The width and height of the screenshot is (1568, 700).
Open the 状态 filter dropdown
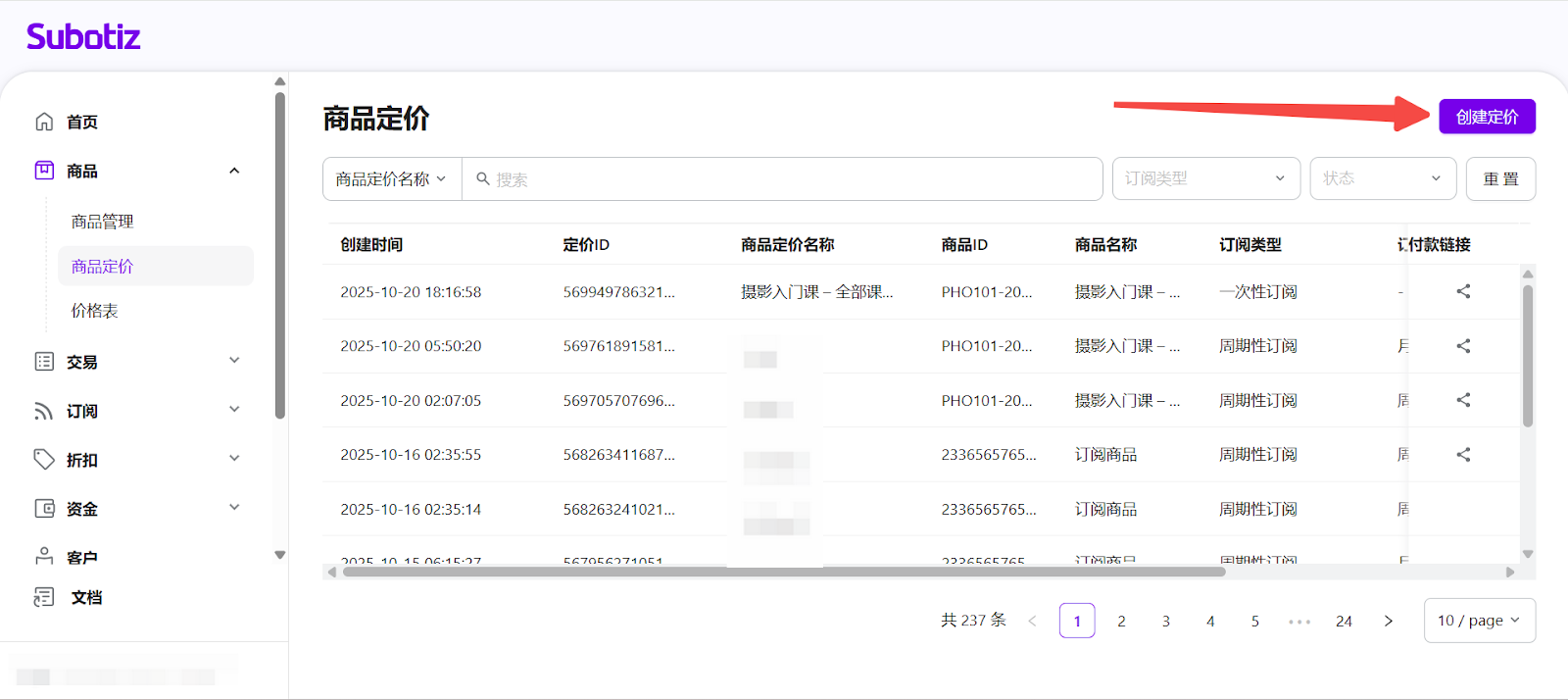tap(1382, 178)
